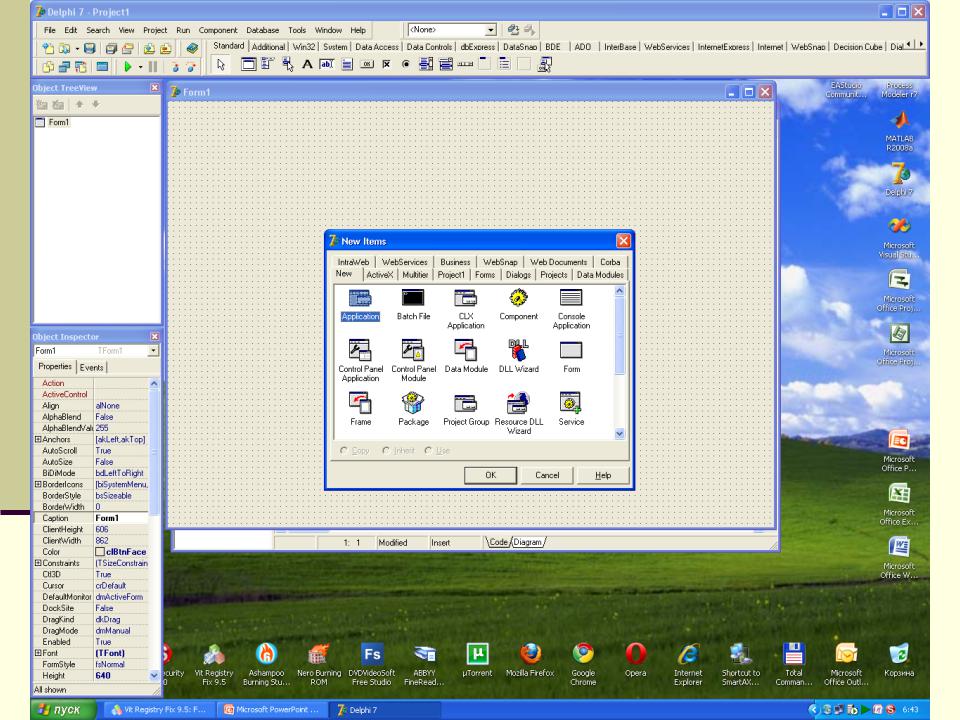Click Object Inspector scroll up arrow
Viewport: 960px width, 720px height.
point(154,383)
